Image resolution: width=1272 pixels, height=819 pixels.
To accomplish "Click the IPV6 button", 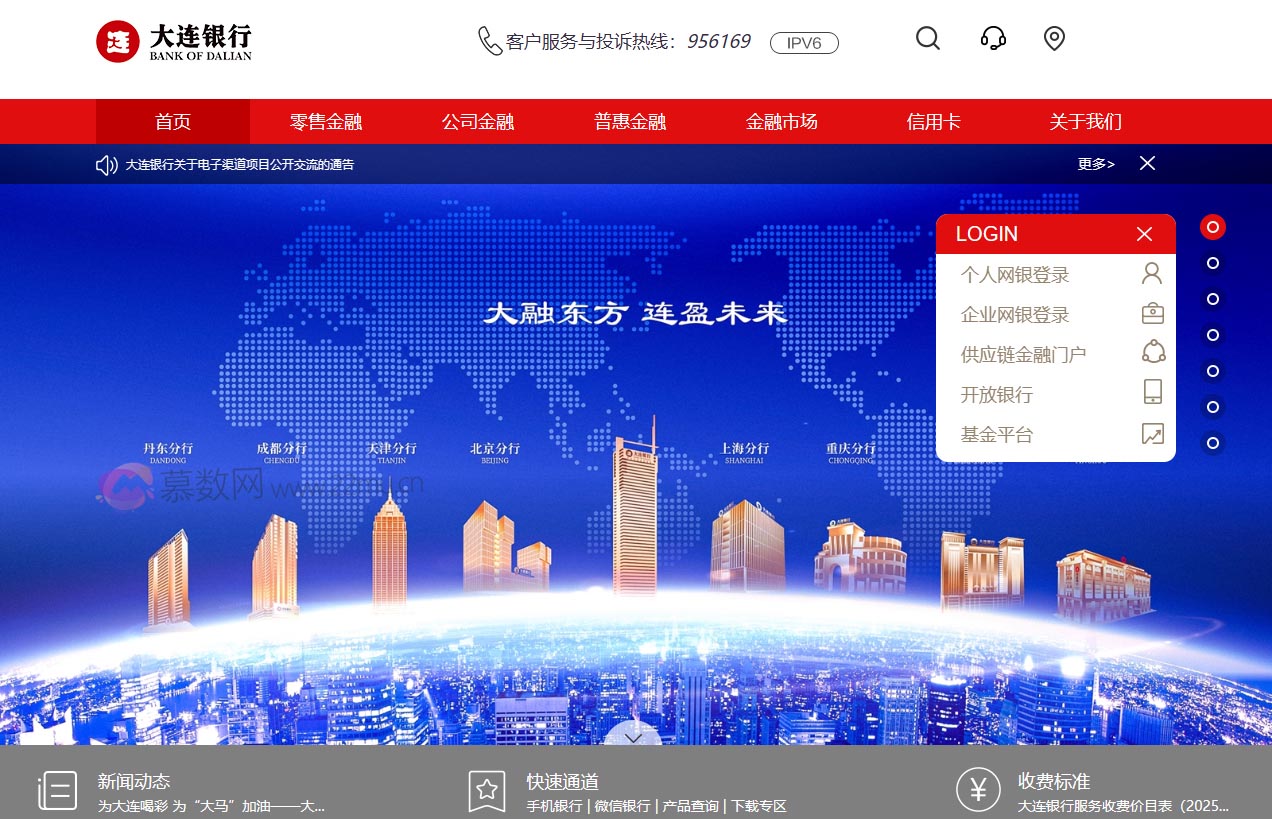I will click(x=804, y=43).
